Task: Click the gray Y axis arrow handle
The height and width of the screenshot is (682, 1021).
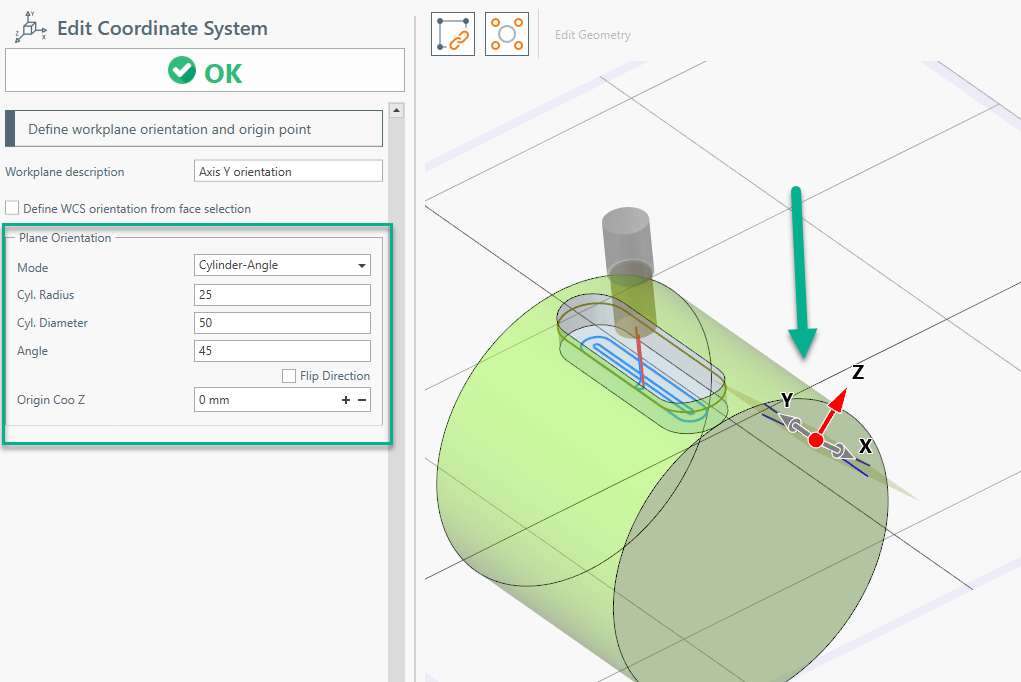Action: tap(795, 426)
